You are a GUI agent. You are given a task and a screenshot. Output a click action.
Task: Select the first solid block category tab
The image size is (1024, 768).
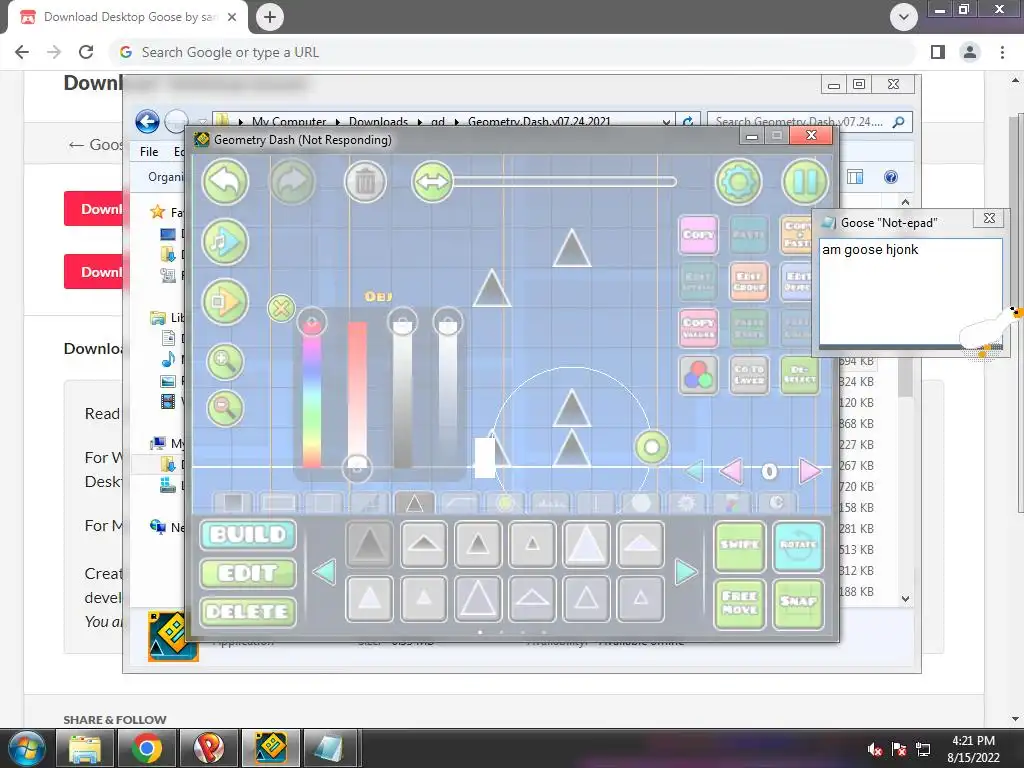click(x=233, y=502)
